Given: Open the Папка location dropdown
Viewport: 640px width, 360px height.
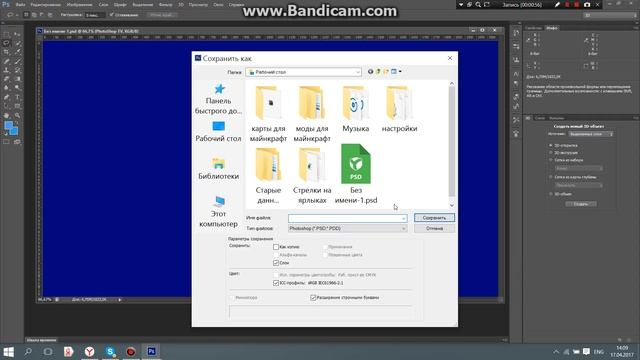Looking at the screenshot, I should pos(303,72).
